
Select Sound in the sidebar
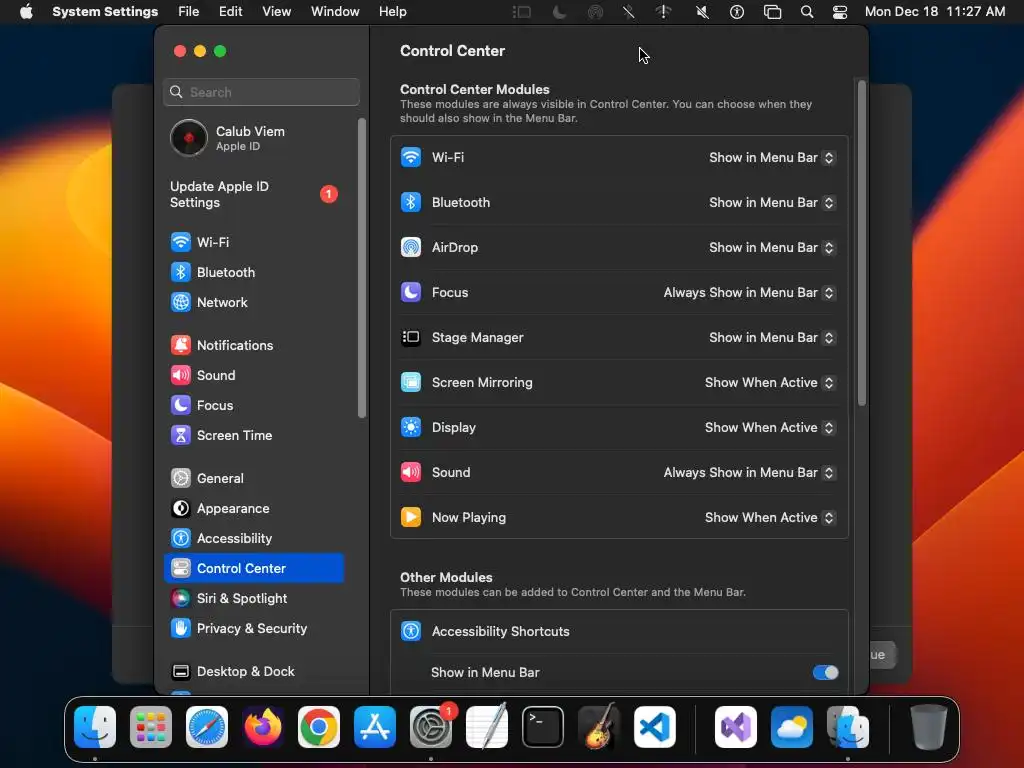click(253, 376)
